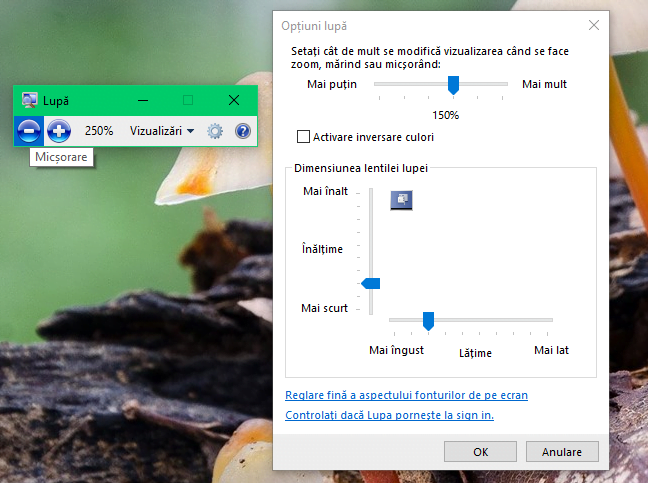The width and height of the screenshot is (648, 483).
Task: Open the Vizualizări dropdown menu
Action: coord(162,131)
